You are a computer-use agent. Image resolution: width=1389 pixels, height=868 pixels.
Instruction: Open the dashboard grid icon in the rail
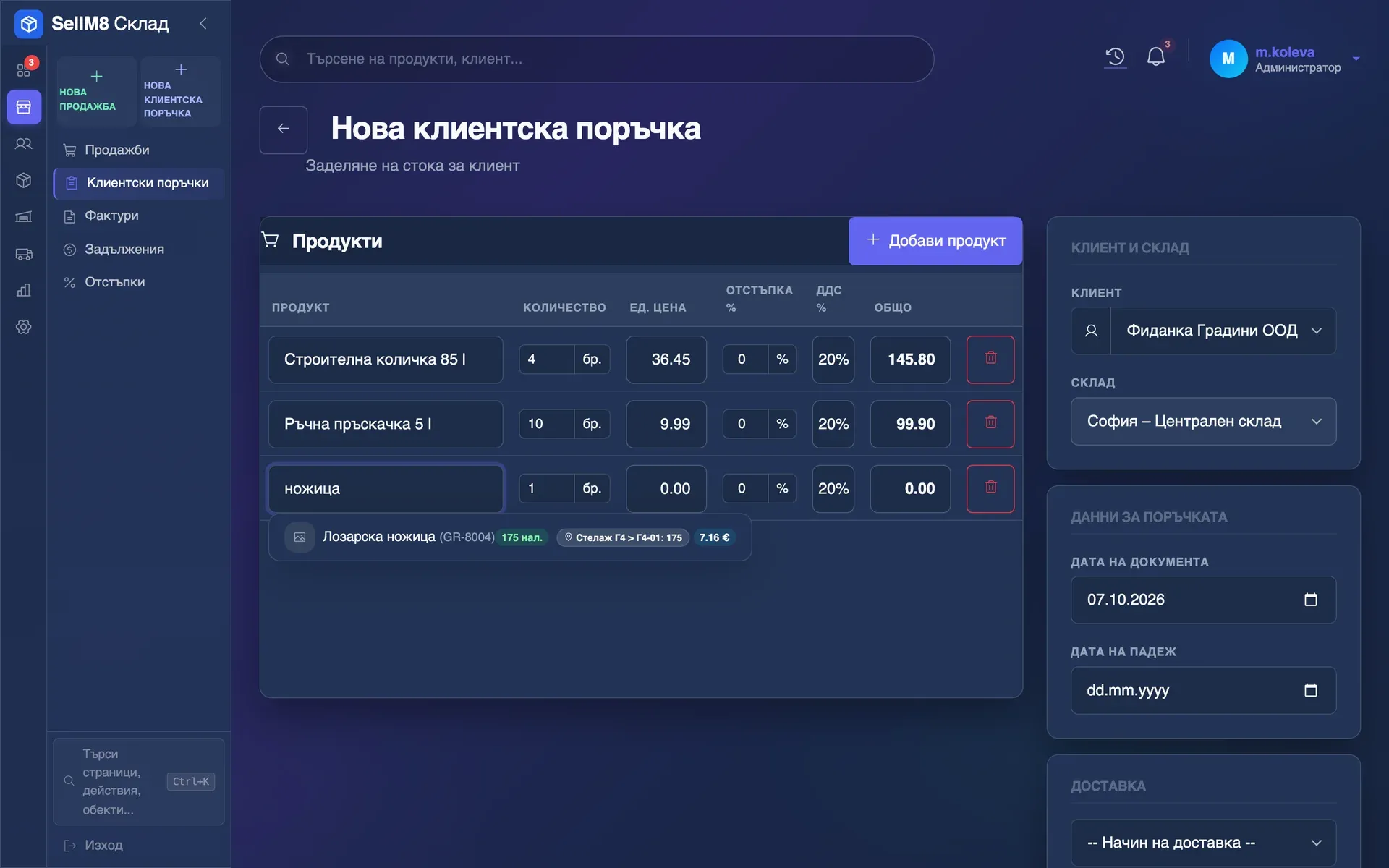24,70
